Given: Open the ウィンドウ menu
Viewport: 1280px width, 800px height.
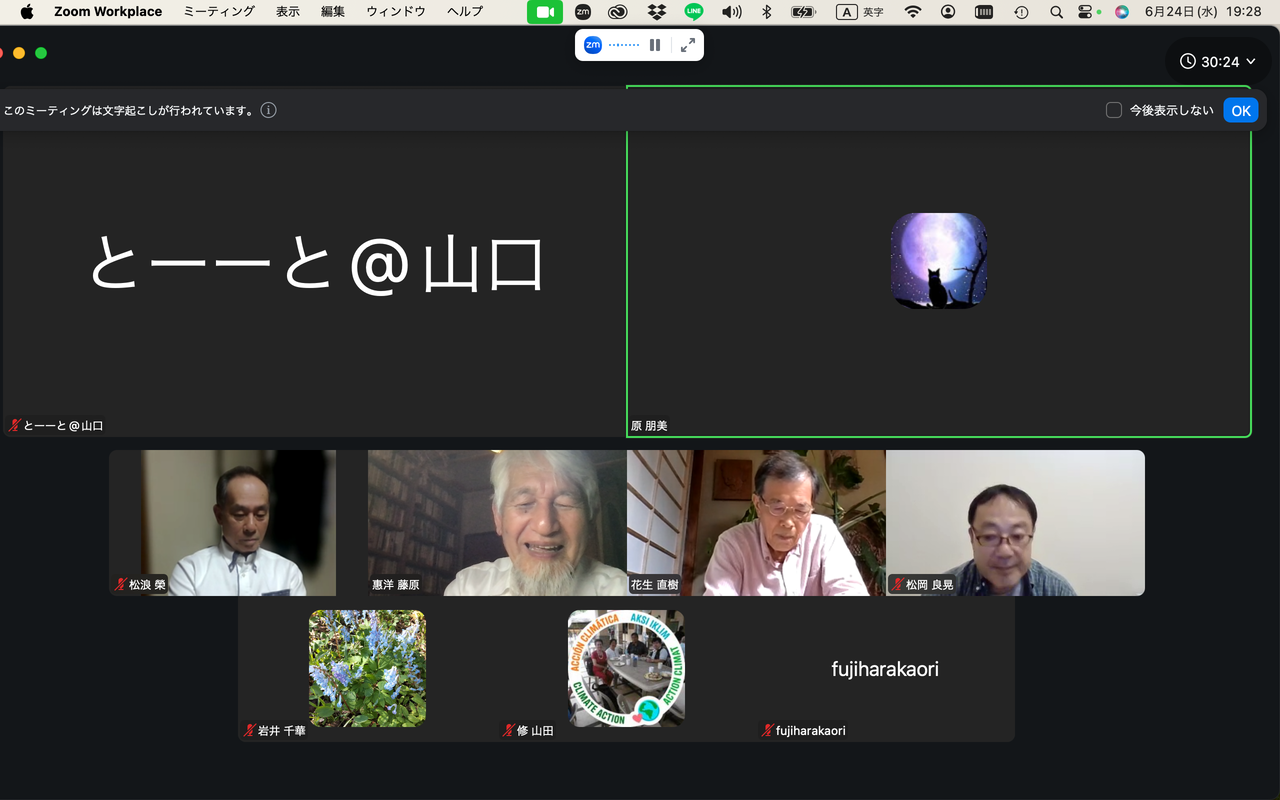Looking at the screenshot, I should point(396,12).
